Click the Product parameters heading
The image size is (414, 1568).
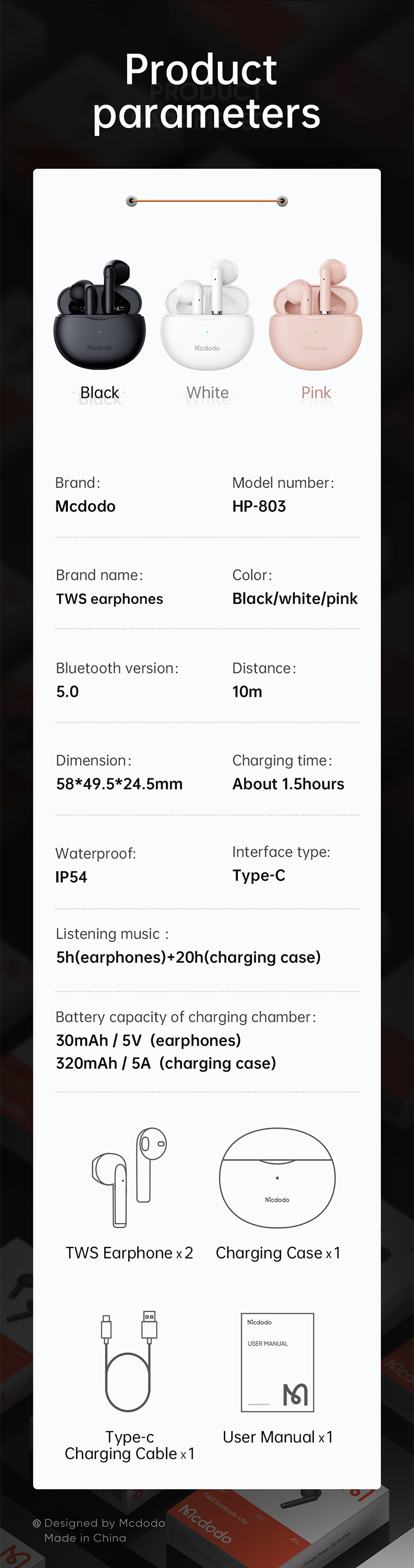pos(206,91)
